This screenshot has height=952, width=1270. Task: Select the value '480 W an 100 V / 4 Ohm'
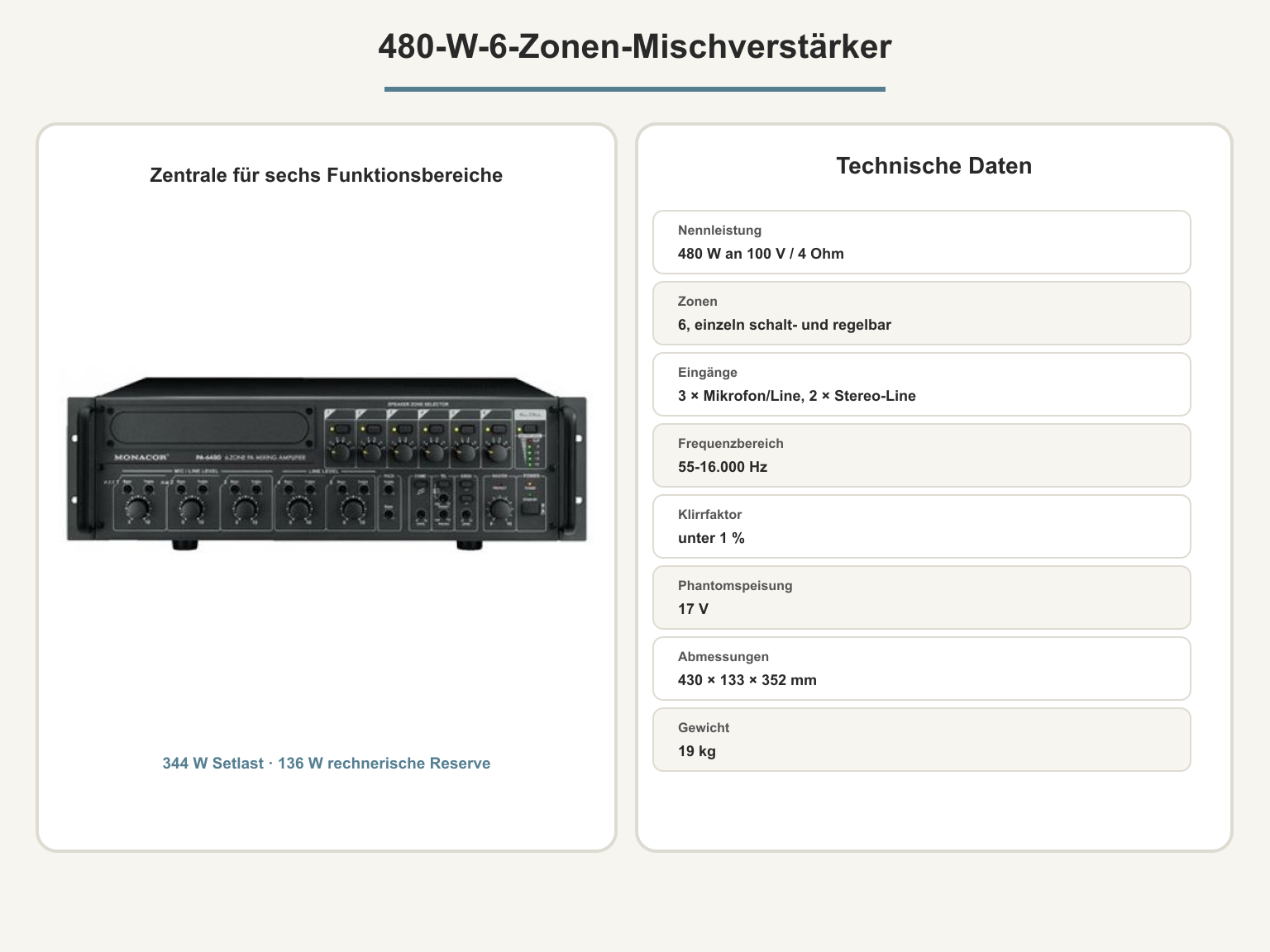(x=761, y=254)
